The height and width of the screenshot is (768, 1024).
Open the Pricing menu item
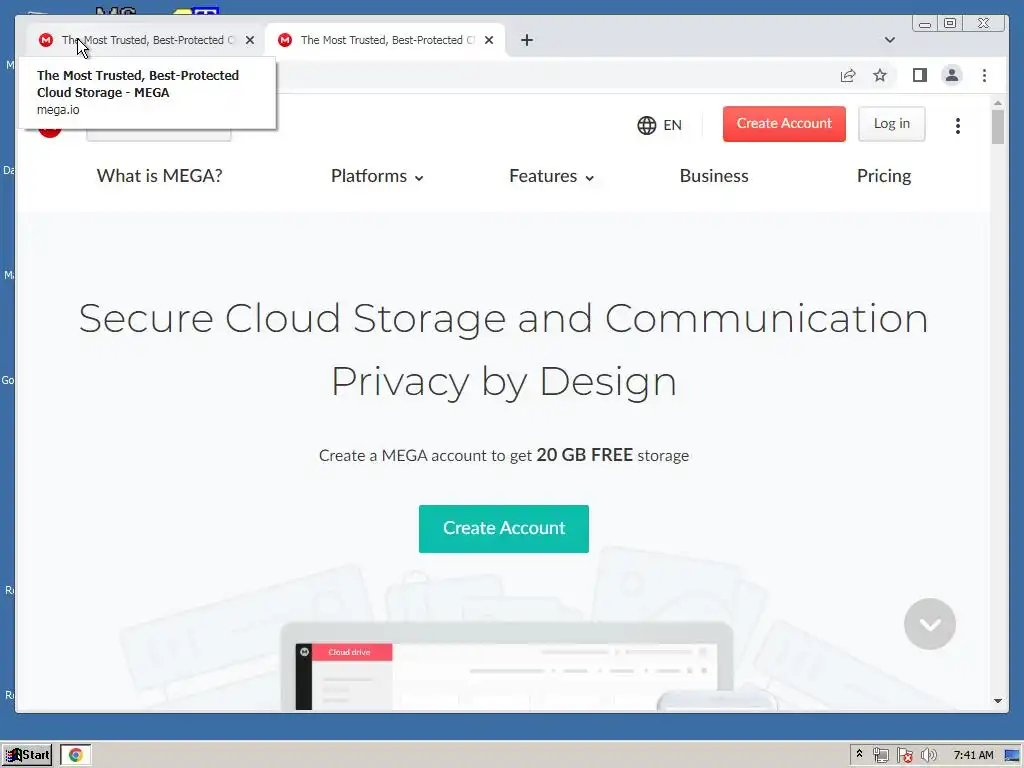pos(884,176)
